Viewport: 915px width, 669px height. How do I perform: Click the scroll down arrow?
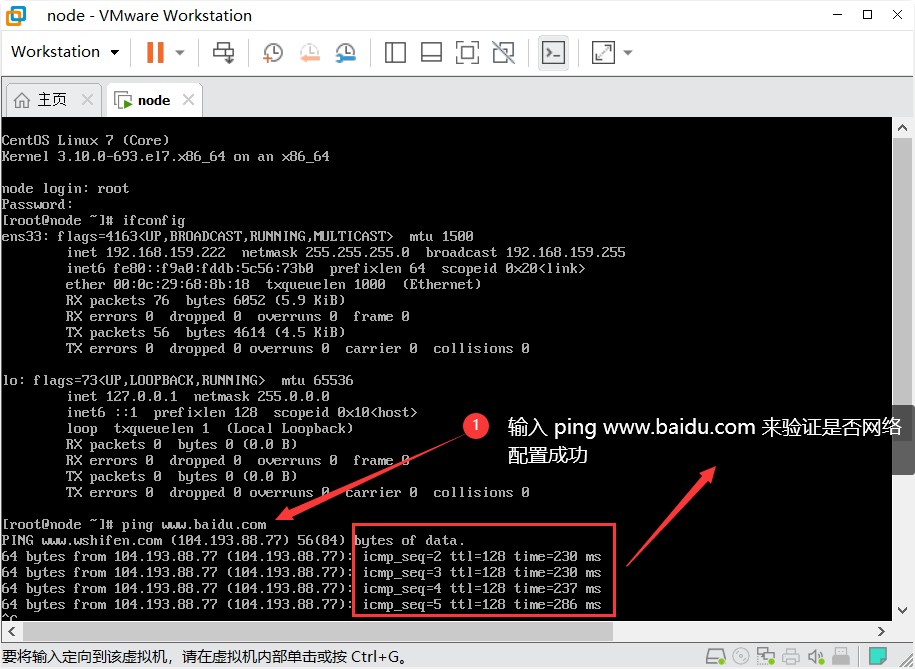pos(902,611)
